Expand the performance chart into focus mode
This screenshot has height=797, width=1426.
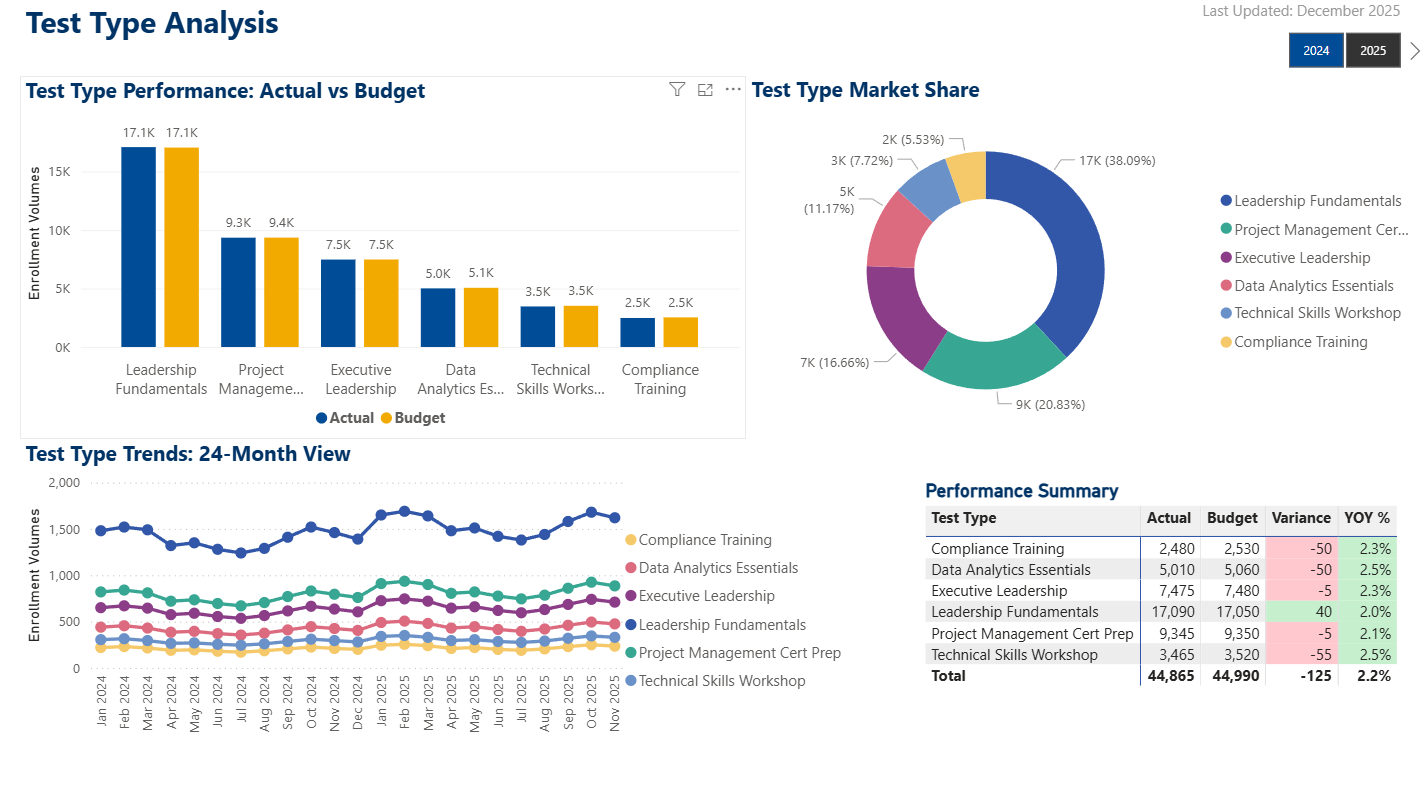coord(705,89)
